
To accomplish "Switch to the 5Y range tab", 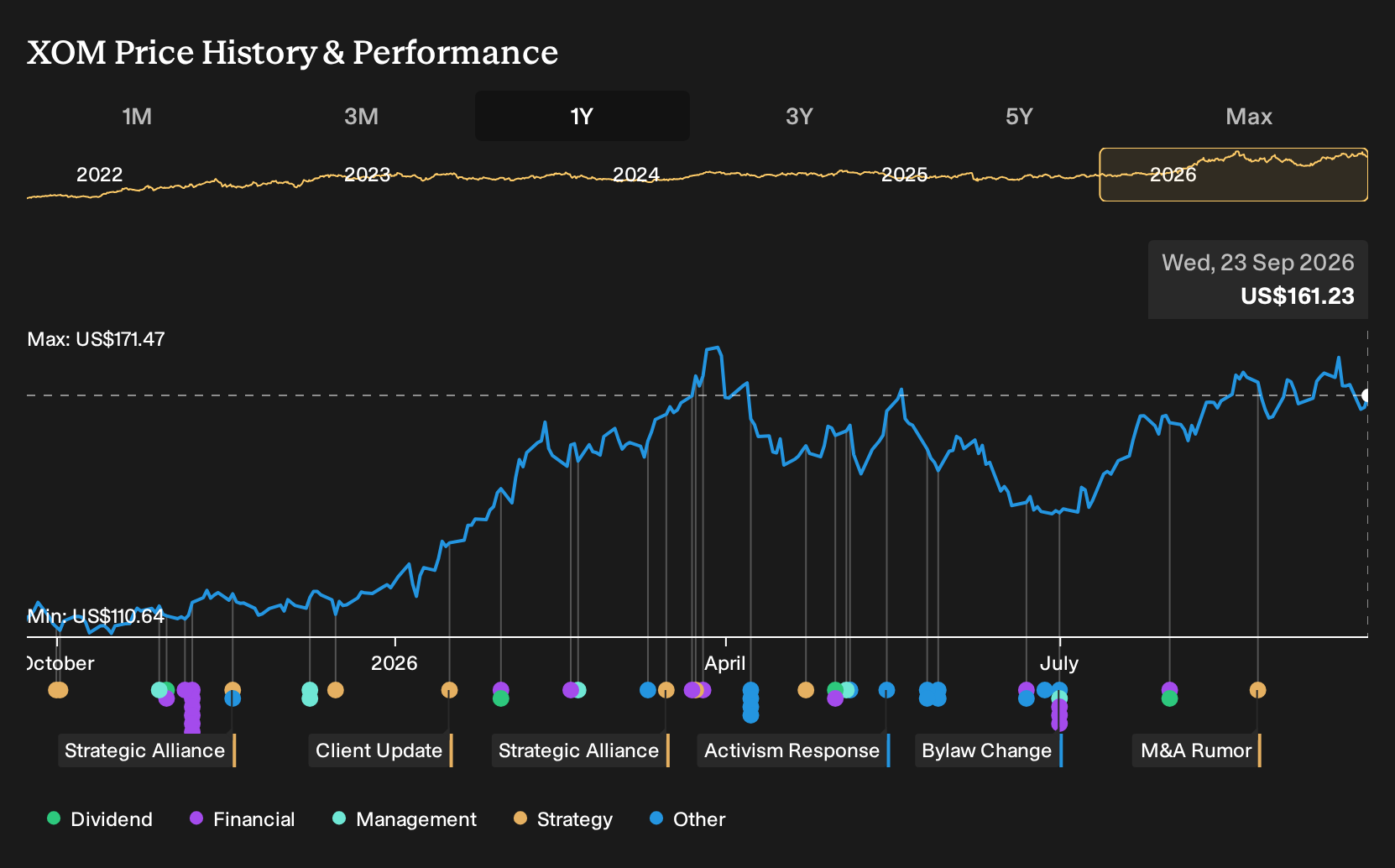I will tap(1019, 117).
